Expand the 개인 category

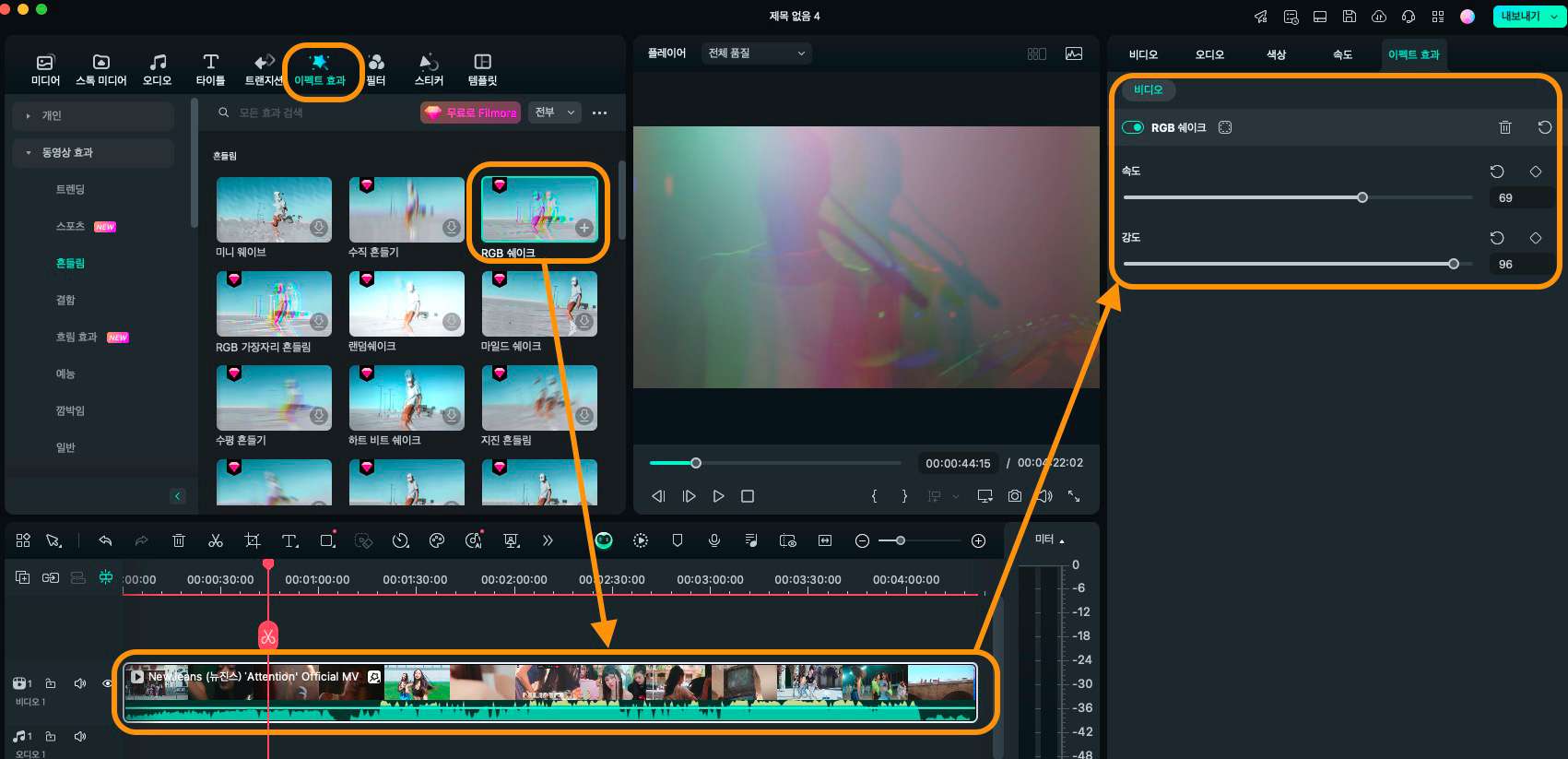click(x=93, y=115)
